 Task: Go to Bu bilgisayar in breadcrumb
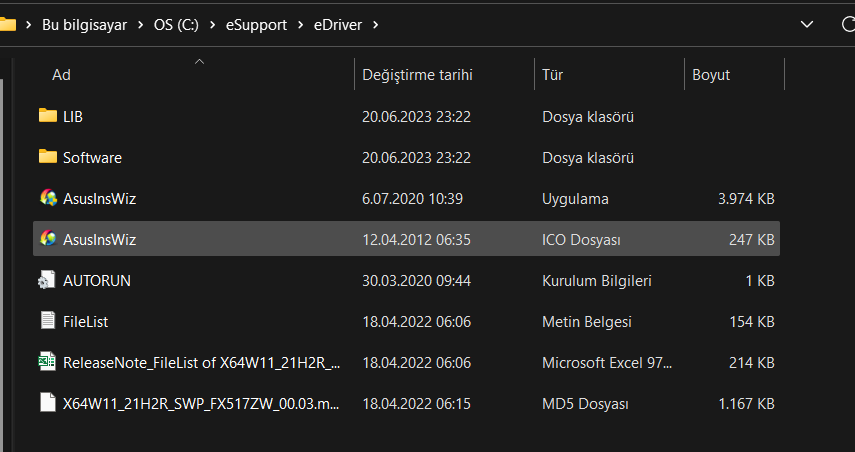coord(85,25)
